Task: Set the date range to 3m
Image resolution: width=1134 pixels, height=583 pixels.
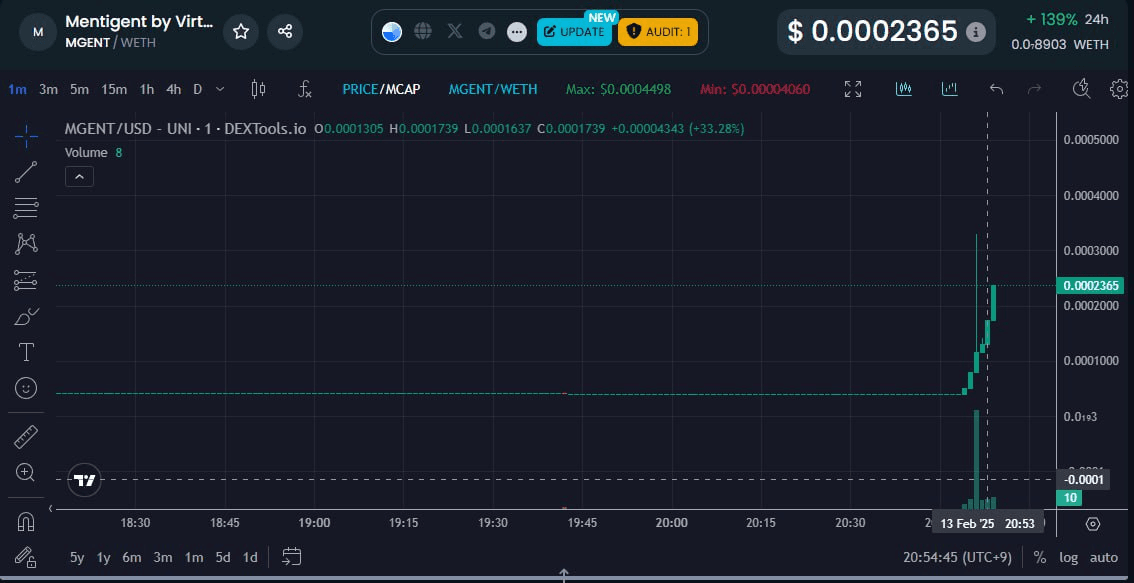Action: point(163,557)
